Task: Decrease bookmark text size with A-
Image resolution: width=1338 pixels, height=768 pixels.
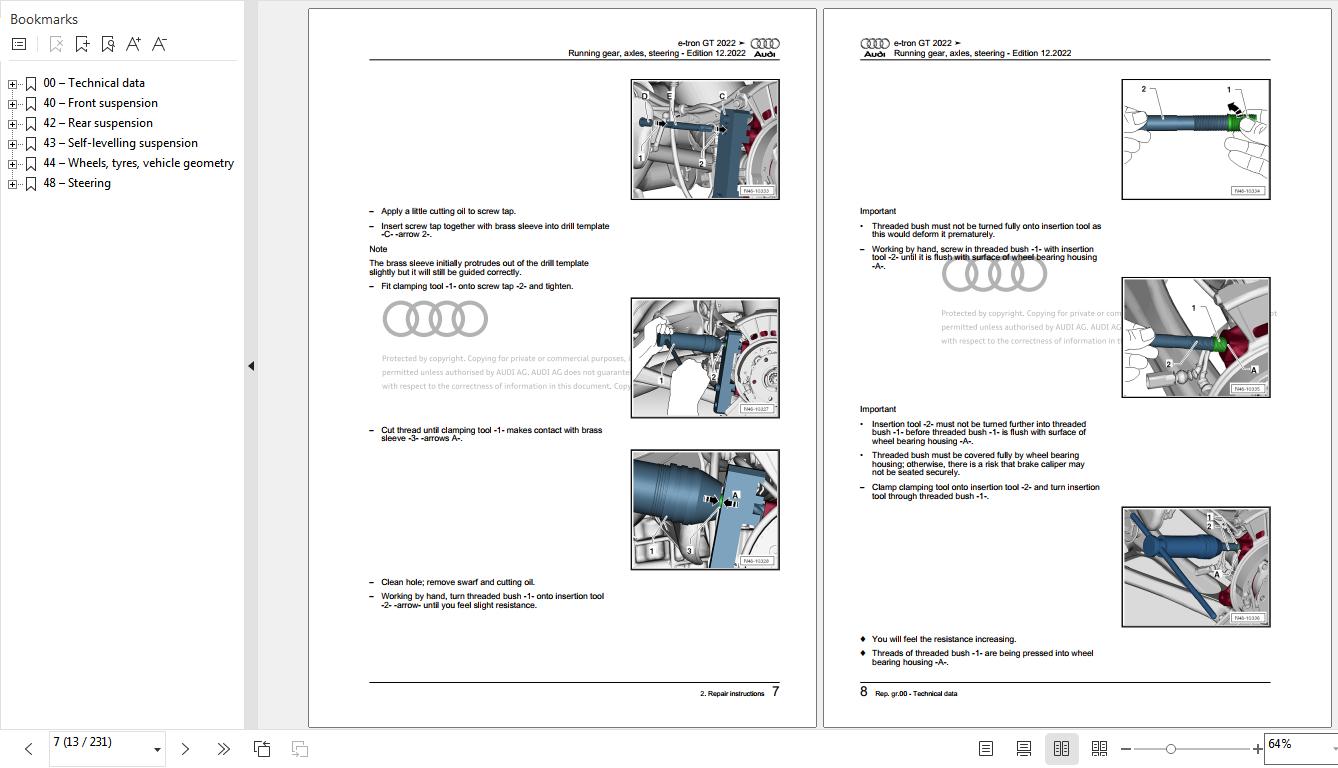Action: (x=158, y=44)
